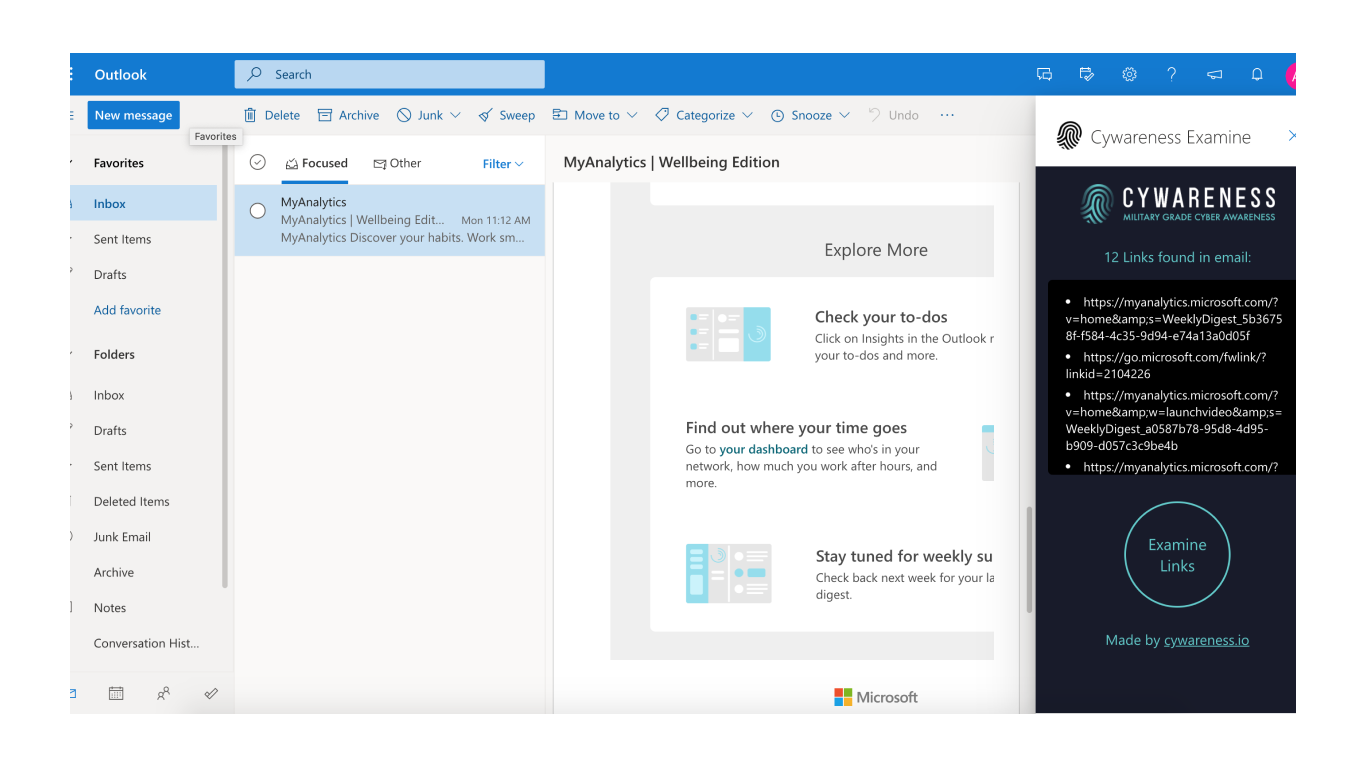Viewport: 1366px width, 768px height.
Task: Archive the selected message using the toolbar
Action: (x=348, y=115)
